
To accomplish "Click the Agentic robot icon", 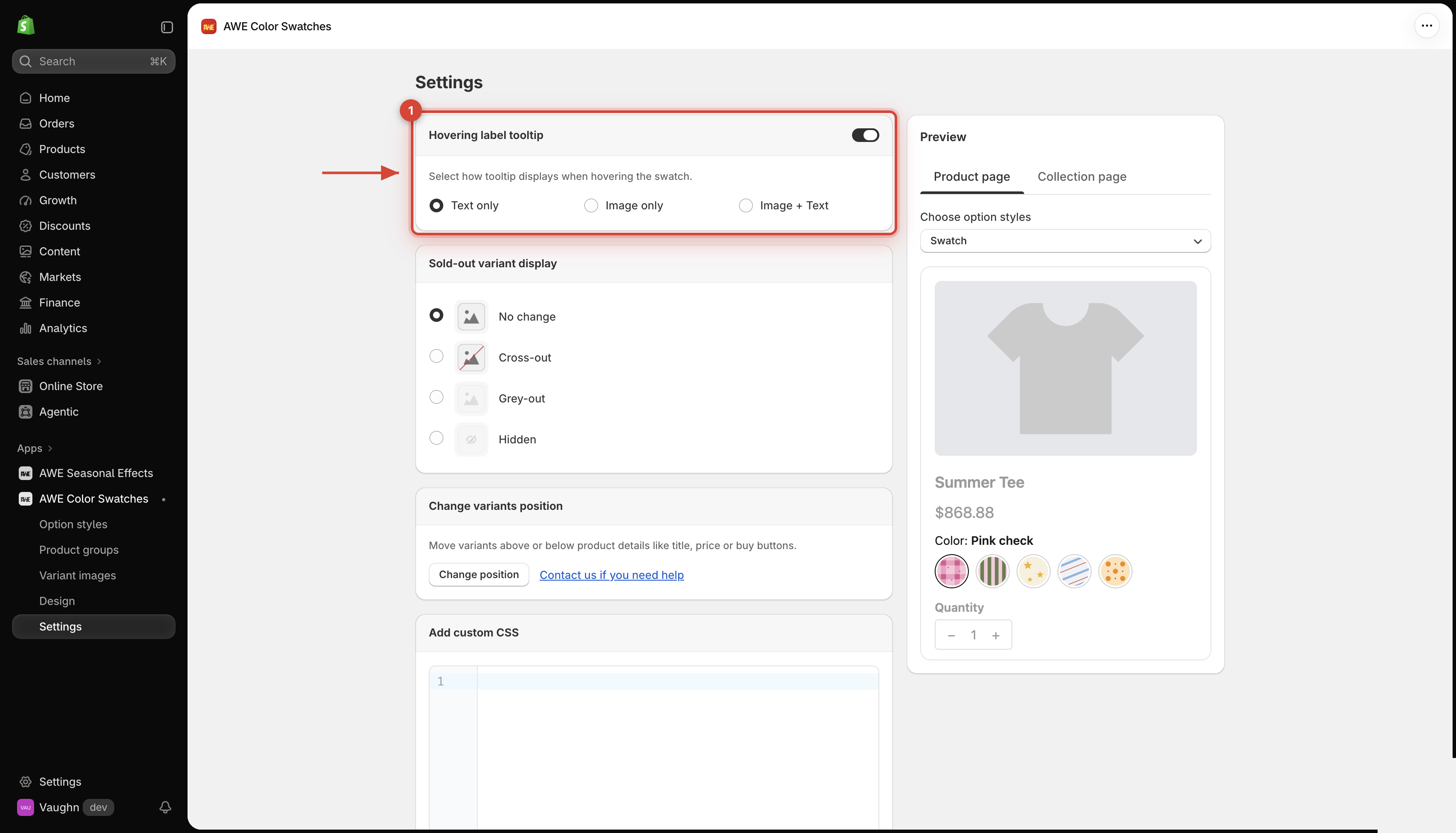I will 25,412.
